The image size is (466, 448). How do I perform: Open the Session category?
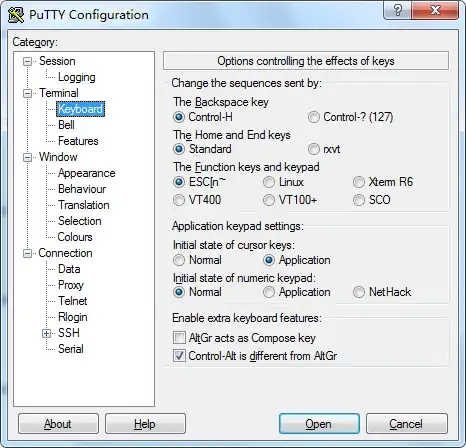pos(57,61)
